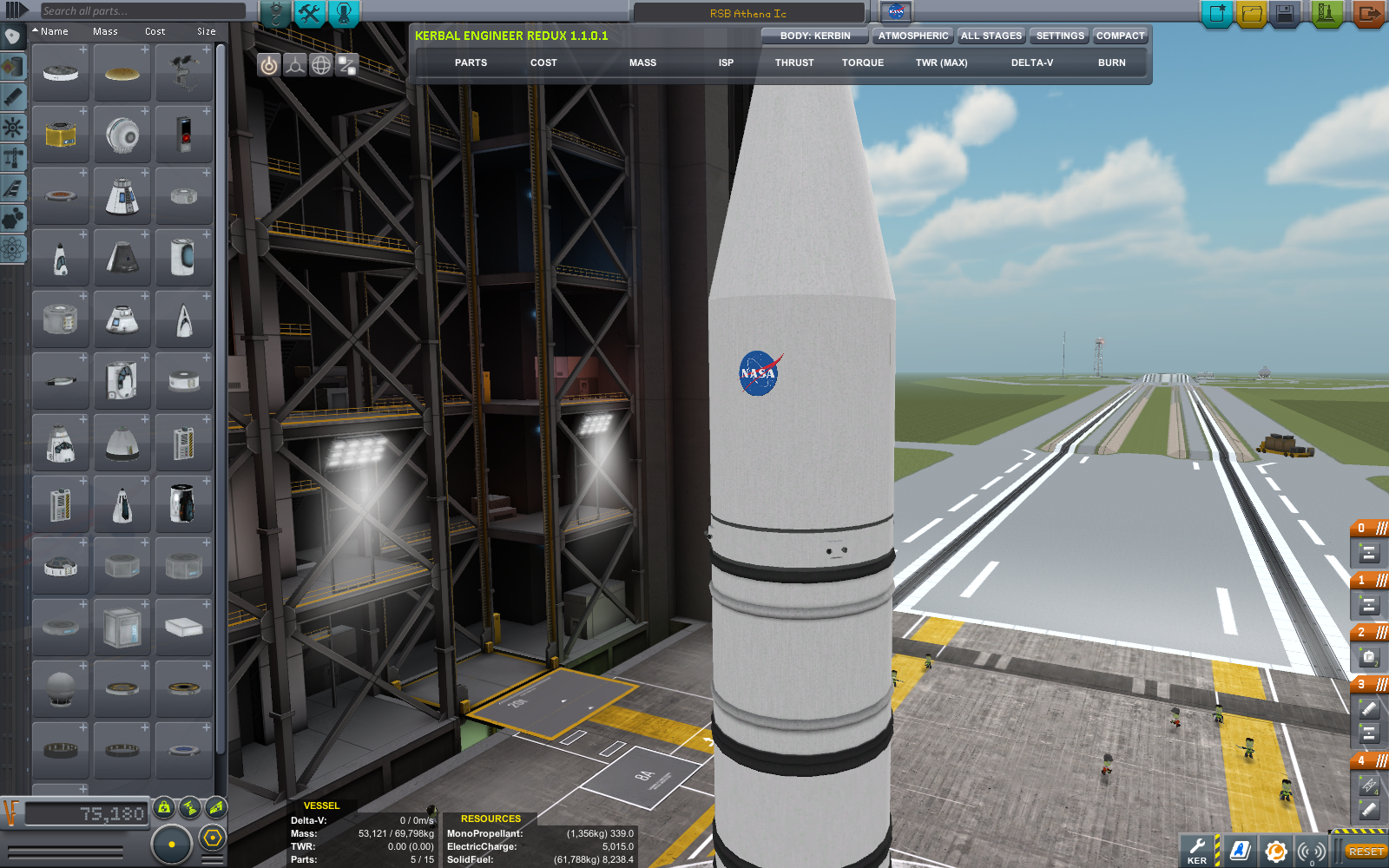Click the TWR (MAX) column header
Image resolution: width=1389 pixels, height=868 pixels.
(941, 62)
